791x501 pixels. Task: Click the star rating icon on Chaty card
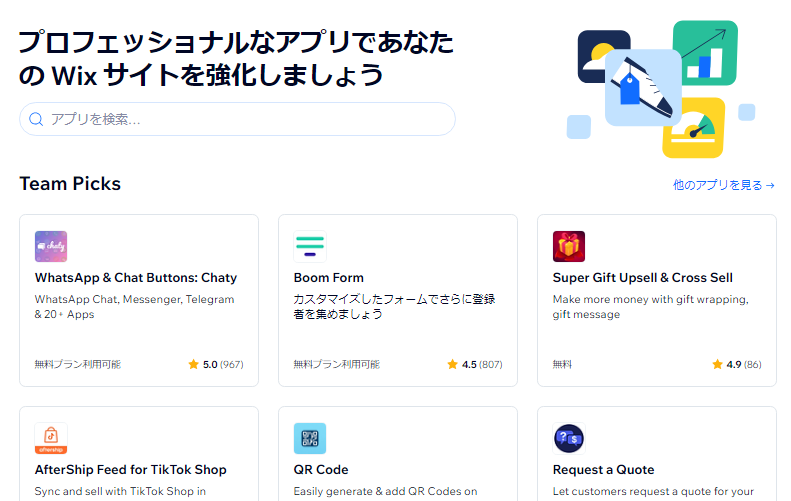pos(193,364)
